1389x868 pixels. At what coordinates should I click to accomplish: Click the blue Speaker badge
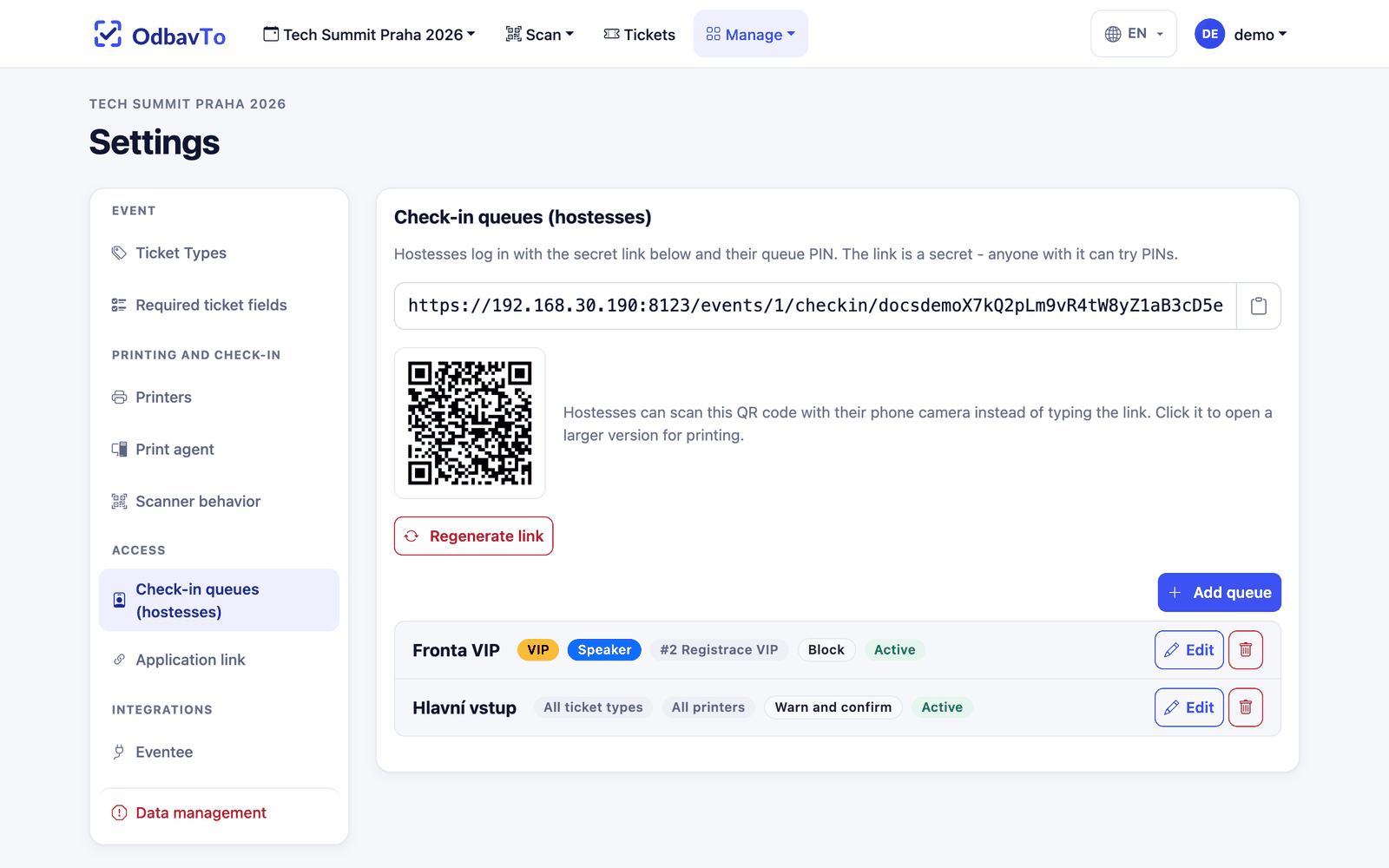604,650
